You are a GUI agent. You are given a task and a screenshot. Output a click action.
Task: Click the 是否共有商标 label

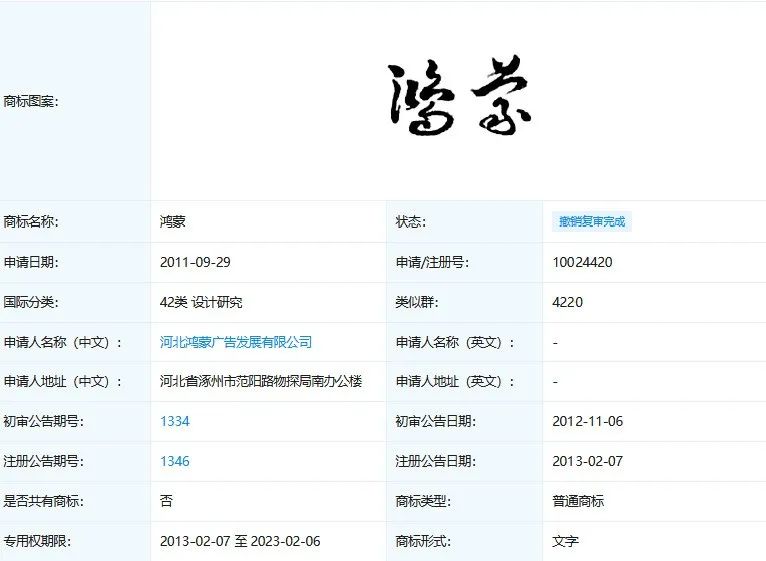(x=43, y=501)
